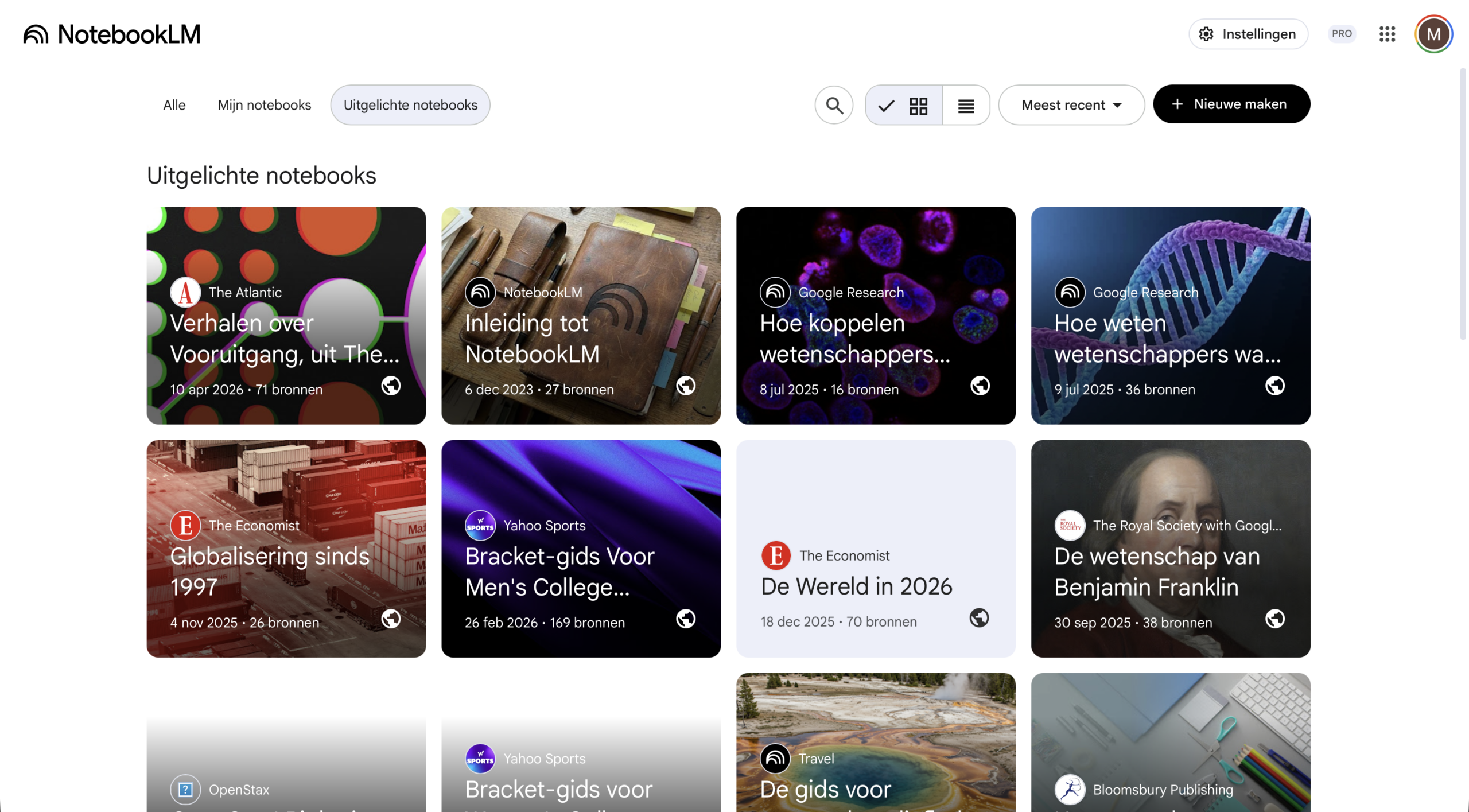Click The Economist icon on De Wereld in 2026

[776, 555]
